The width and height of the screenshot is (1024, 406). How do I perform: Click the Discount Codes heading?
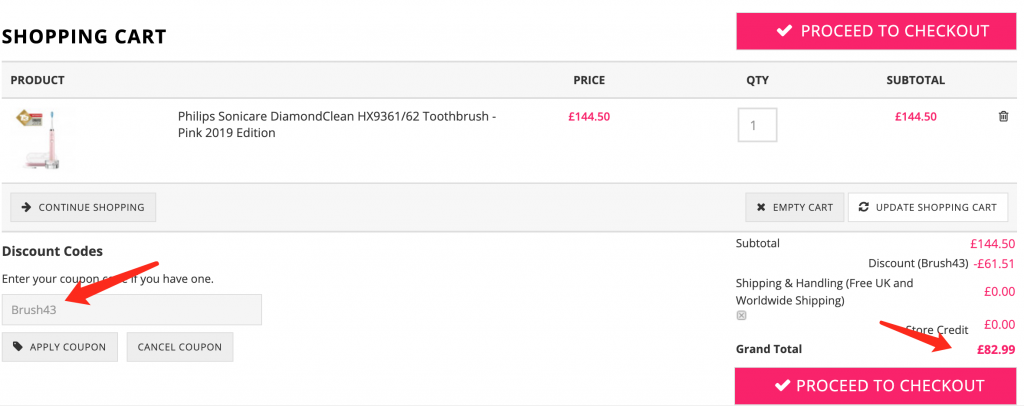pyautogui.click(x=53, y=251)
